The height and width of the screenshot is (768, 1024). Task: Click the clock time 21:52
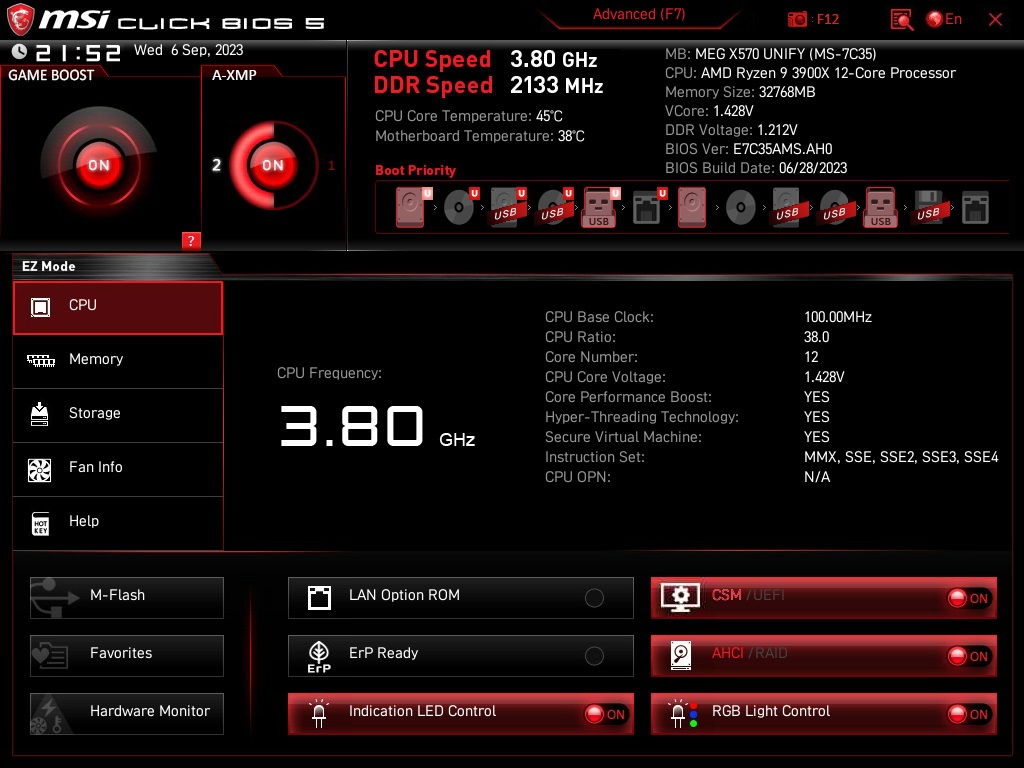pyautogui.click(x=78, y=52)
